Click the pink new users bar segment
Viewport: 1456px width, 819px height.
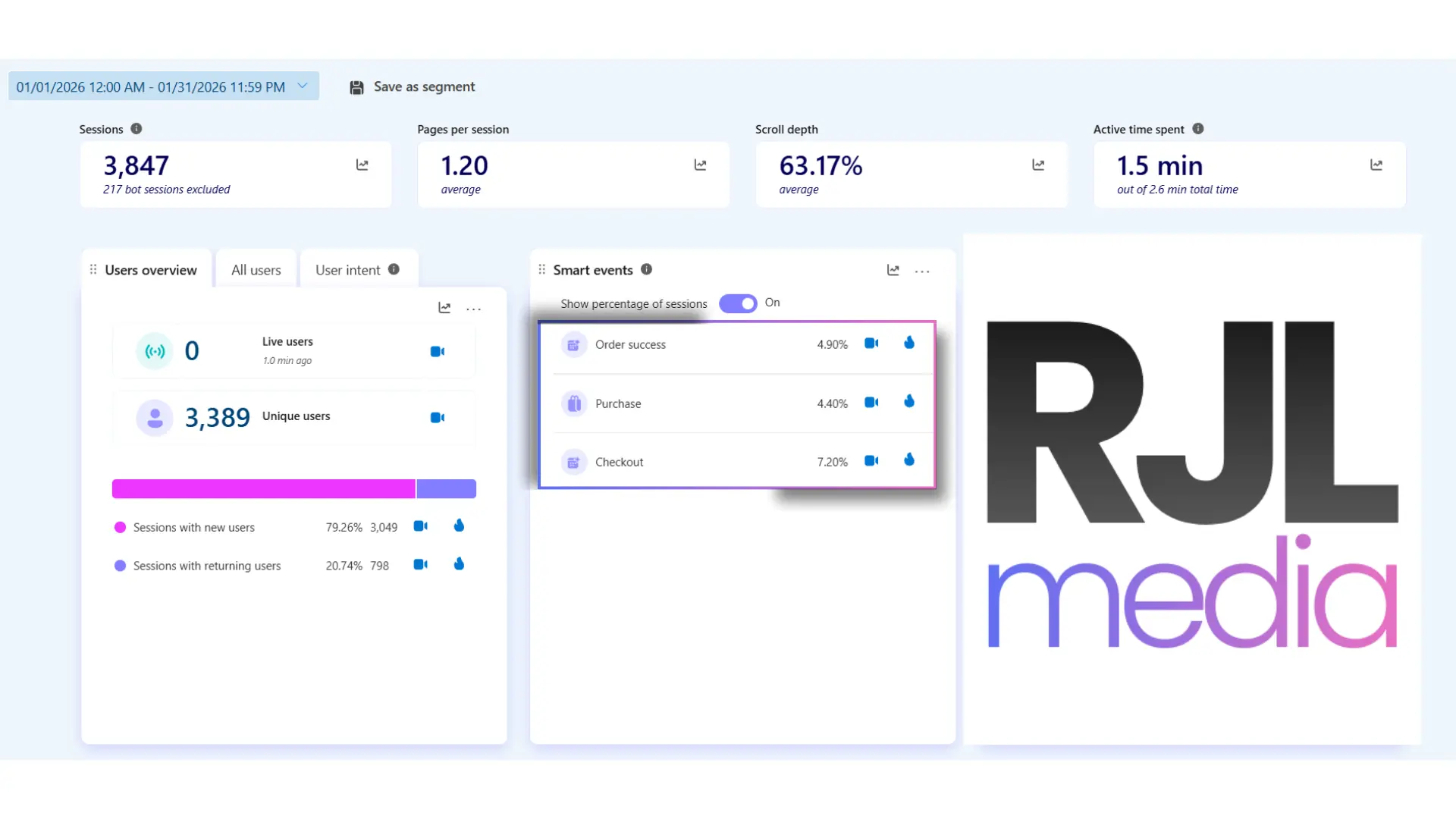pos(264,489)
